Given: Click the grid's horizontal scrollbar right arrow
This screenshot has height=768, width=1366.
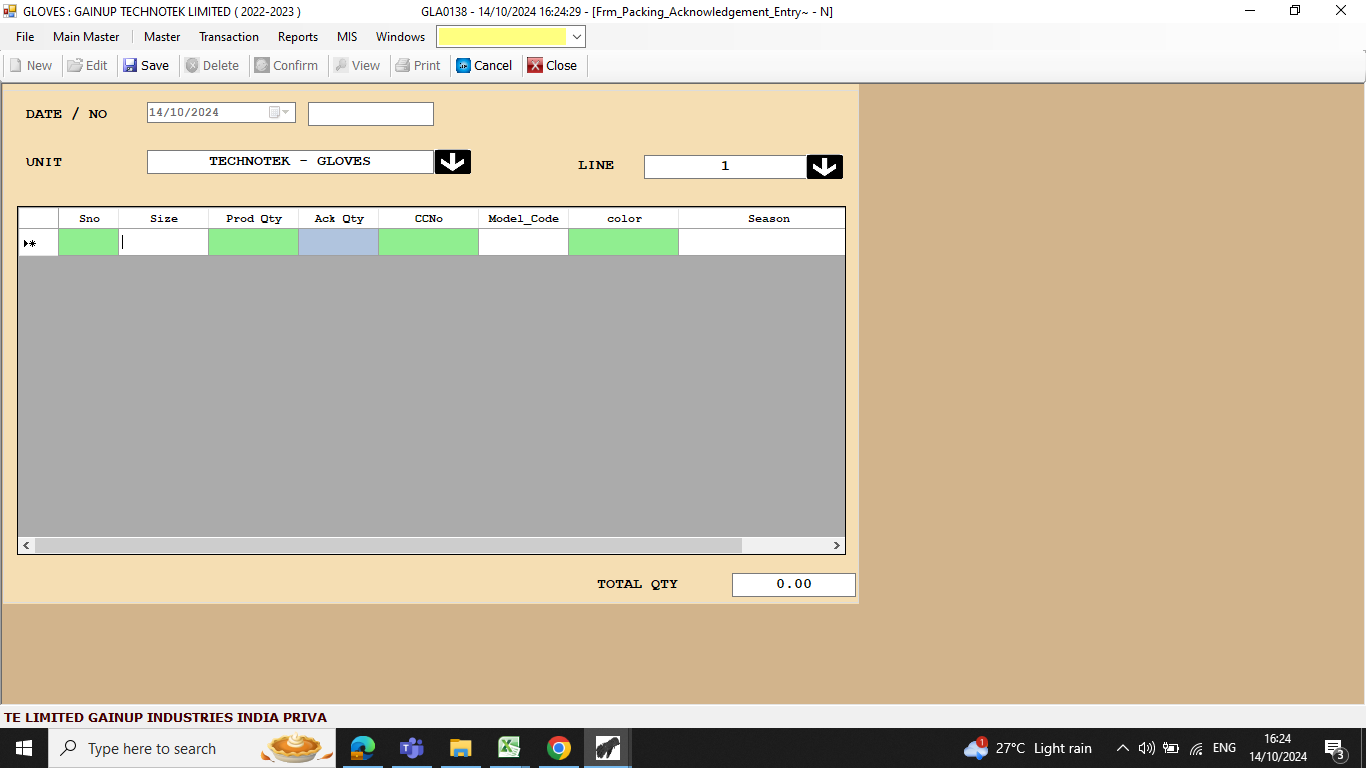Looking at the screenshot, I should coord(837,546).
